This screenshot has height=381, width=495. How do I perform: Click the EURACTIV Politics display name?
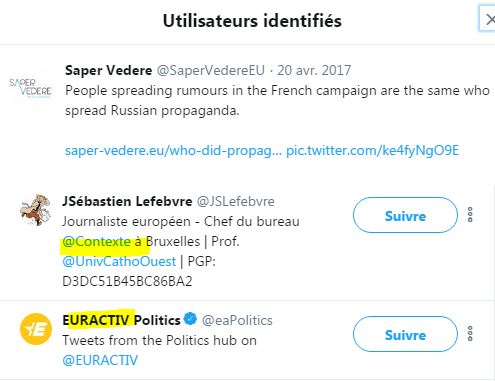(x=121, y=320)
